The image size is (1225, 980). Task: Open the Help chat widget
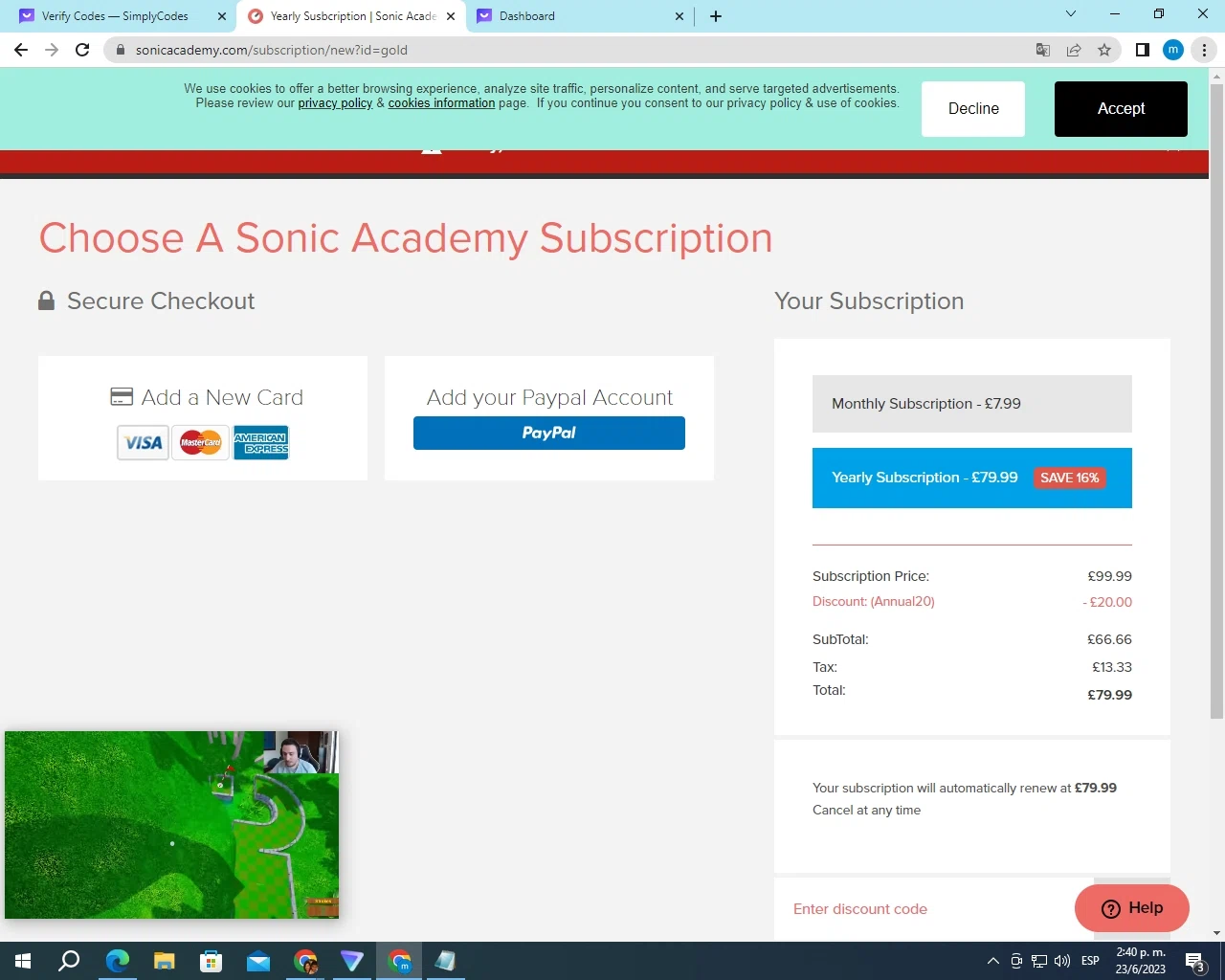(x=1132, y=908)
